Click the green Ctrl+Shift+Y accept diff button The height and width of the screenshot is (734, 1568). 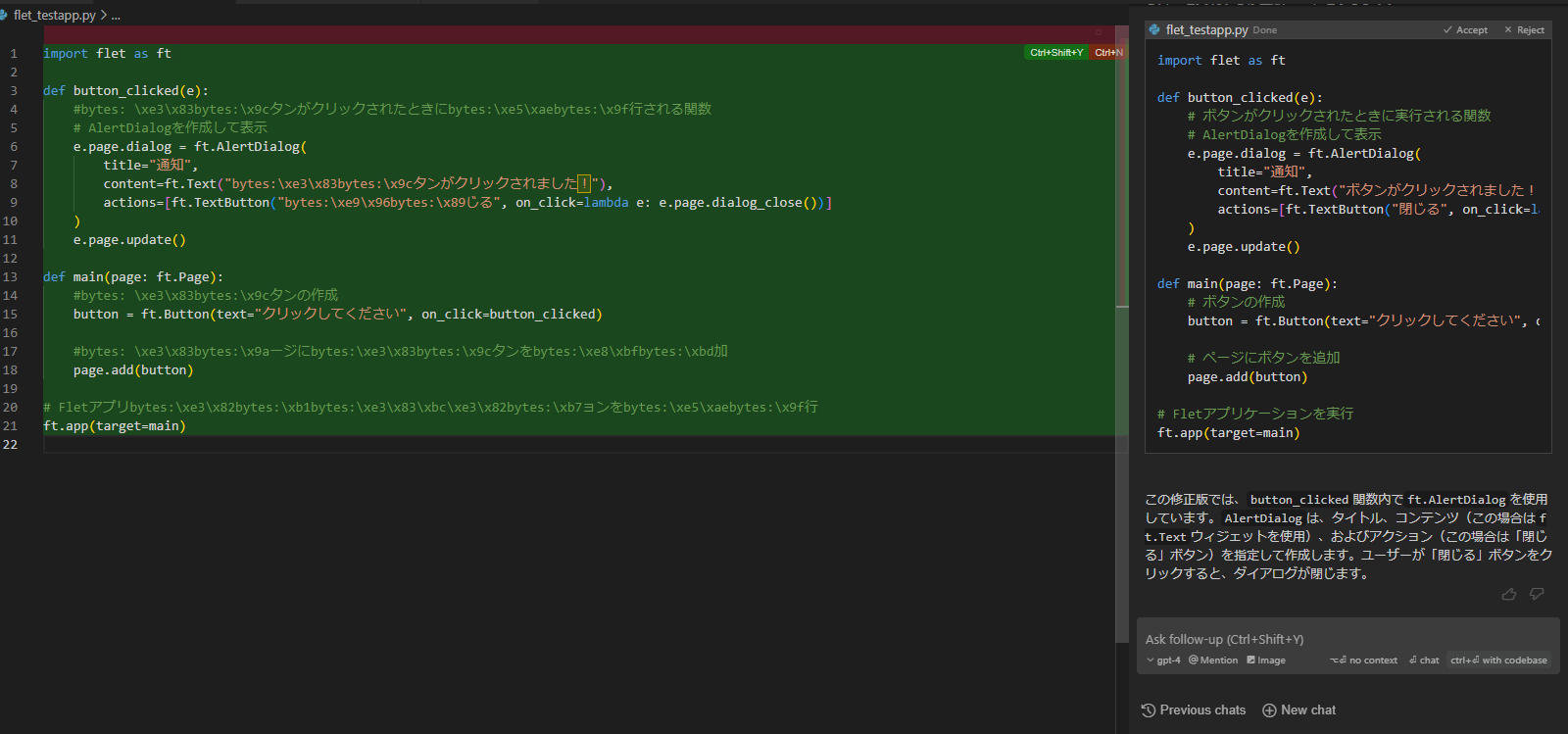1056,53
